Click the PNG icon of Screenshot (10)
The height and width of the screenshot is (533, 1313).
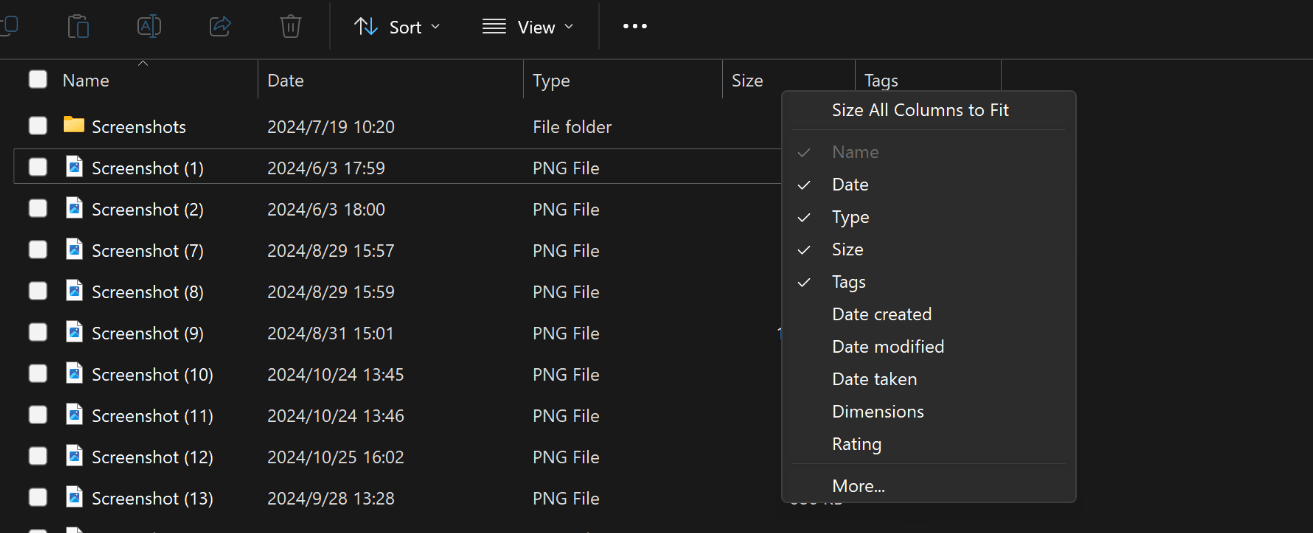(x=73, y=373)
